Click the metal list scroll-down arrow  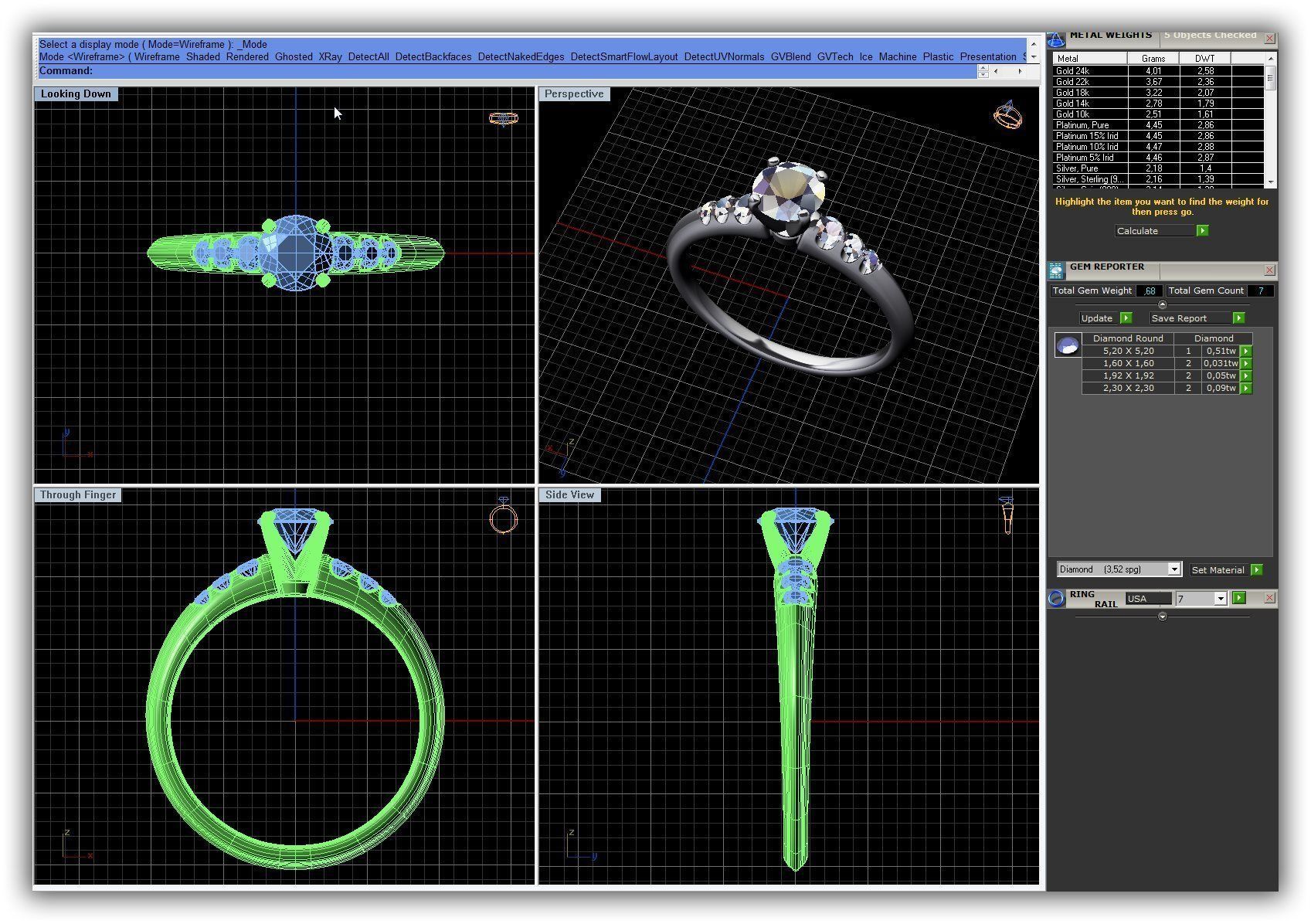tap(1270, 182)
